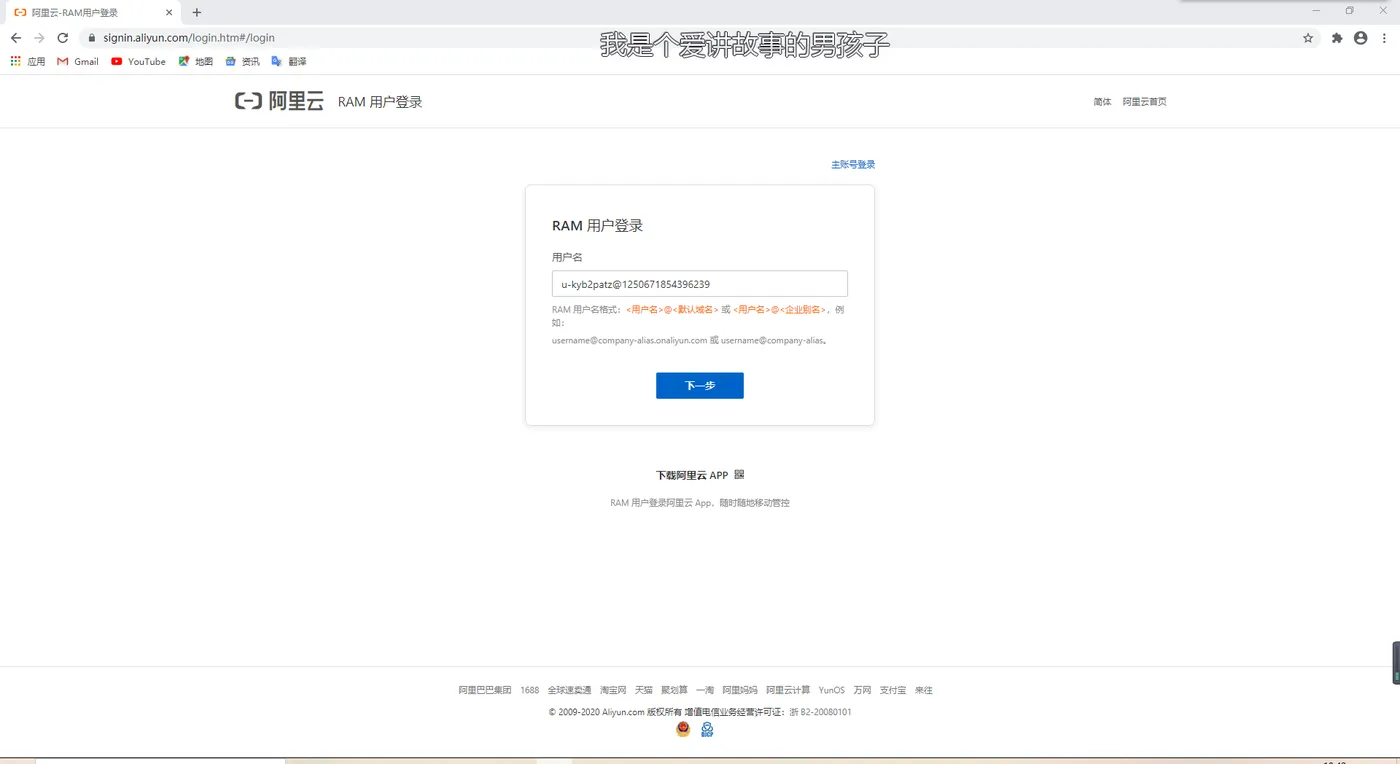Open the 一淘 footer link

click(705, 690)
